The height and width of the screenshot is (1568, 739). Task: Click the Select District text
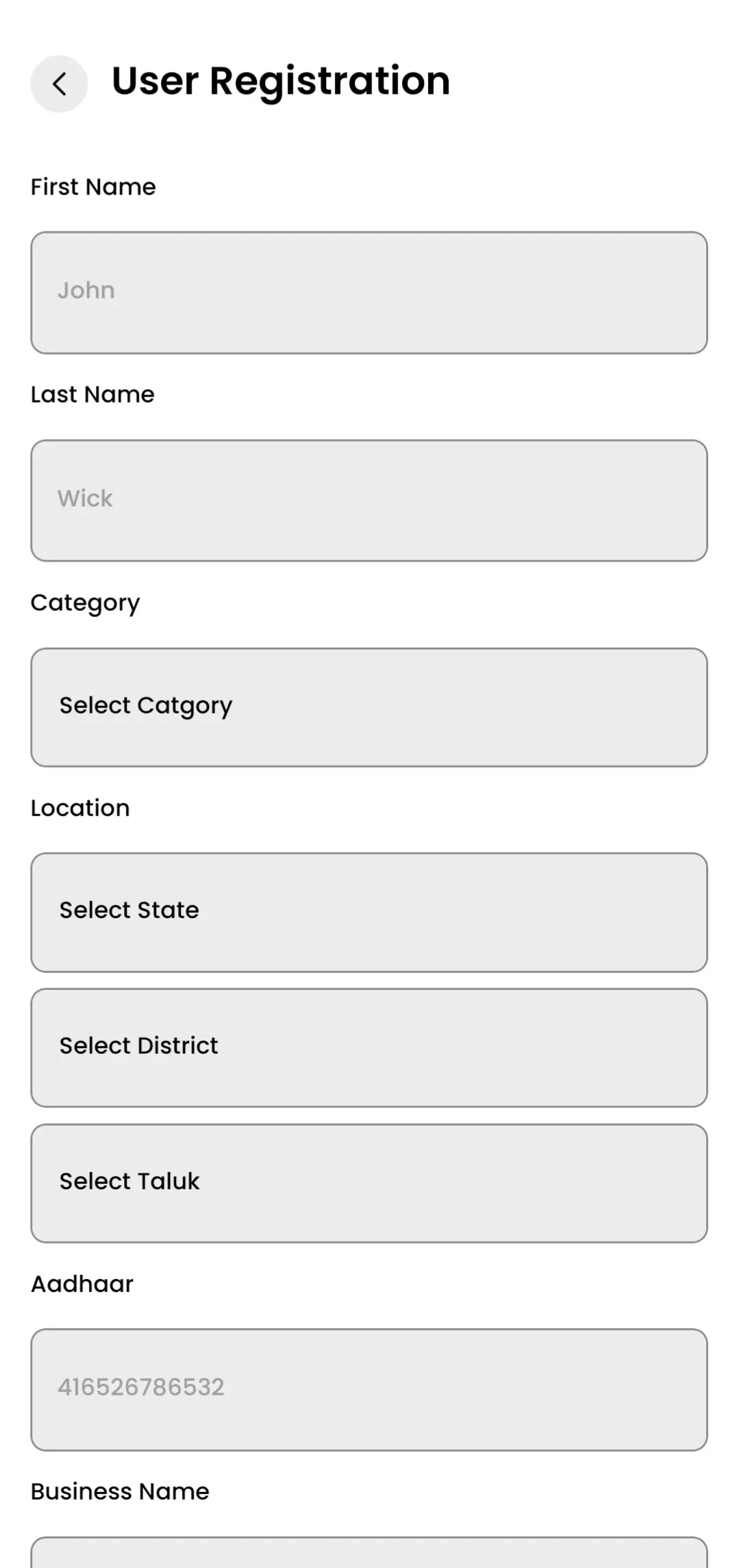pos(138,1046)
